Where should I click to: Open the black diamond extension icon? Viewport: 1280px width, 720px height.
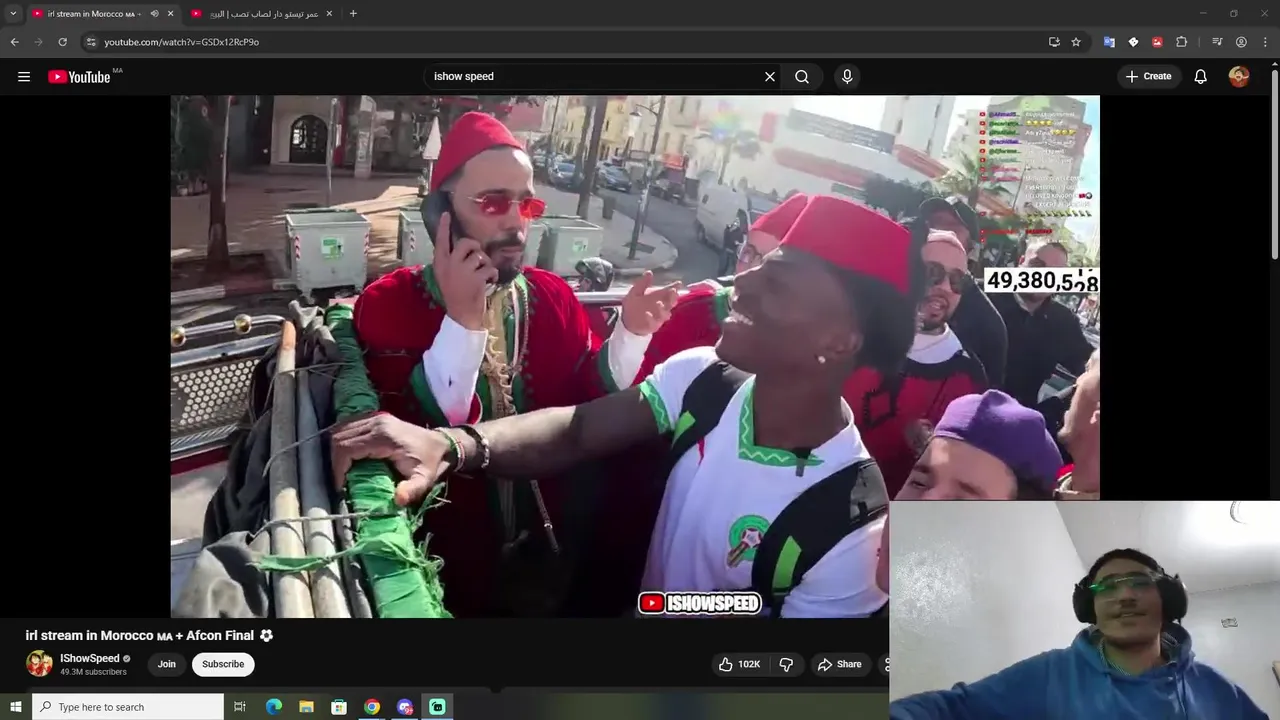[1133, 42]
